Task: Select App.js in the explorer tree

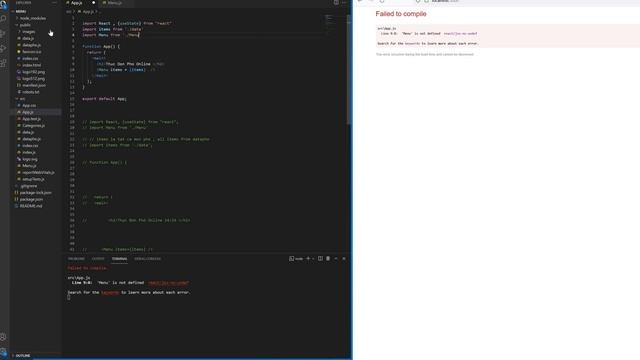Action: [x=28, y=112]
